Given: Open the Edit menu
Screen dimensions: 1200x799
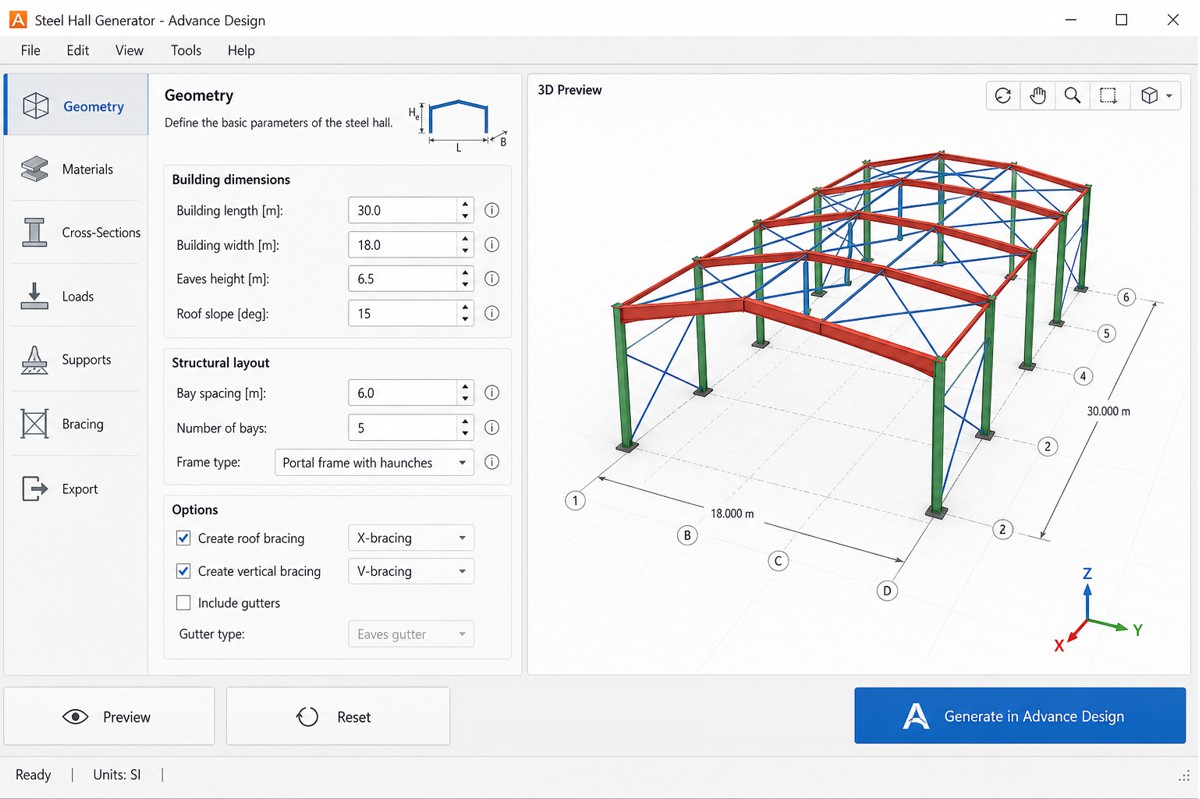Looking at the screenshot, I should tap(78, 50).
